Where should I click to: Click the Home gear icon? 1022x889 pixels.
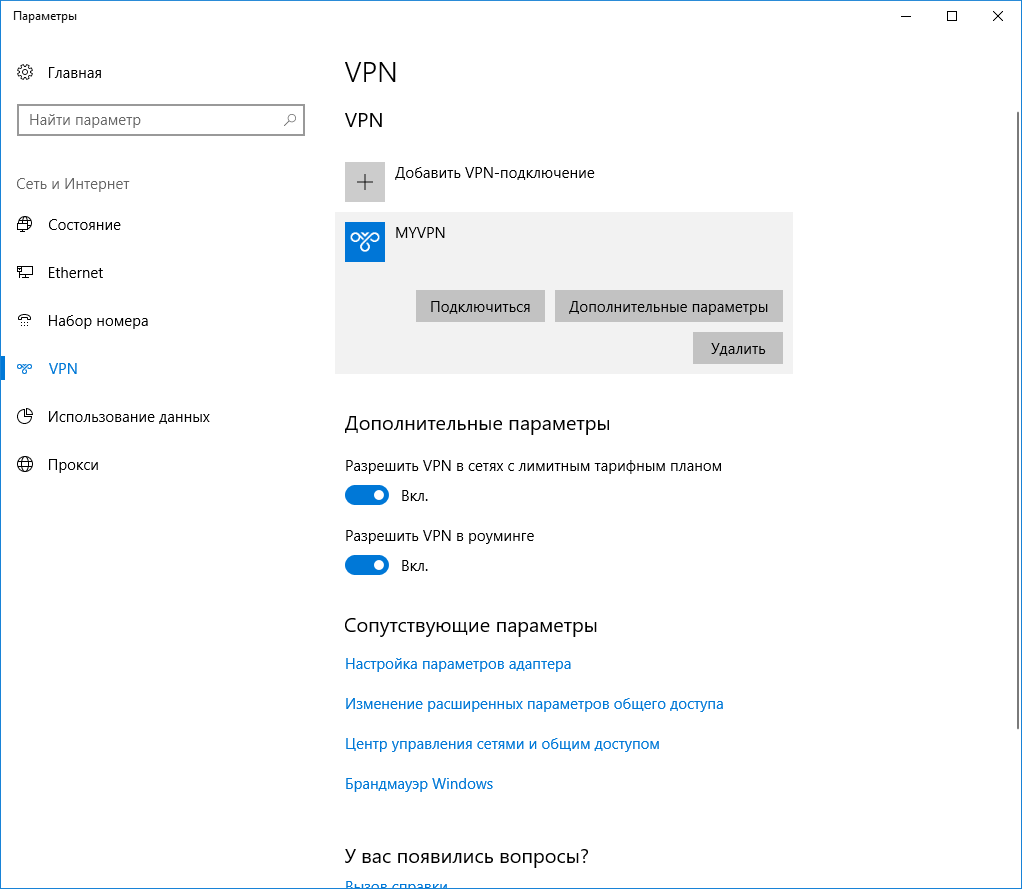tap(25, 72)
